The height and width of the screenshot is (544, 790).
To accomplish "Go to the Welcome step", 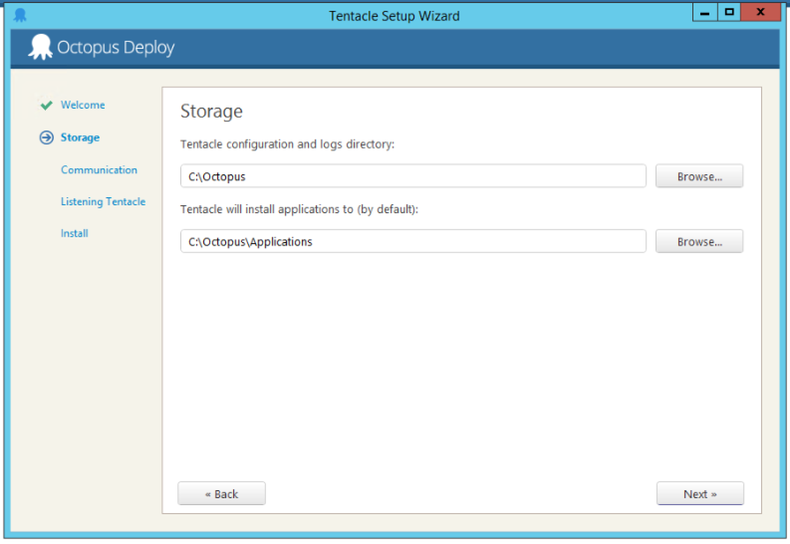I will coord(83,105).
